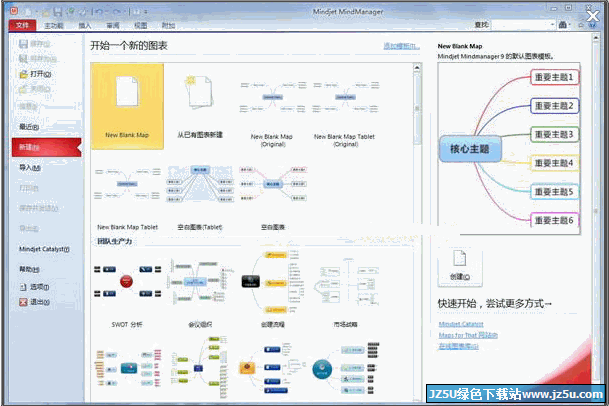Choose 打开 in the file menu
The height and width of the screenshot is (406, 609).
point(35,74)
